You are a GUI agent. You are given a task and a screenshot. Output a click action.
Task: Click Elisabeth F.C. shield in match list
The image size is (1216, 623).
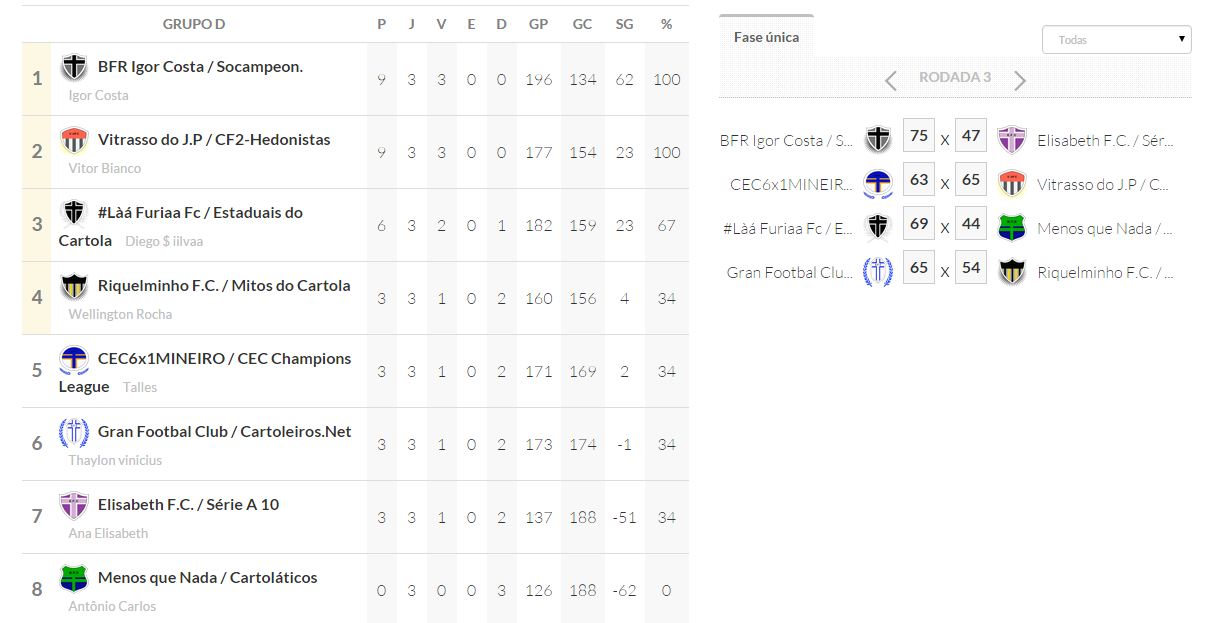[1012, 140]
